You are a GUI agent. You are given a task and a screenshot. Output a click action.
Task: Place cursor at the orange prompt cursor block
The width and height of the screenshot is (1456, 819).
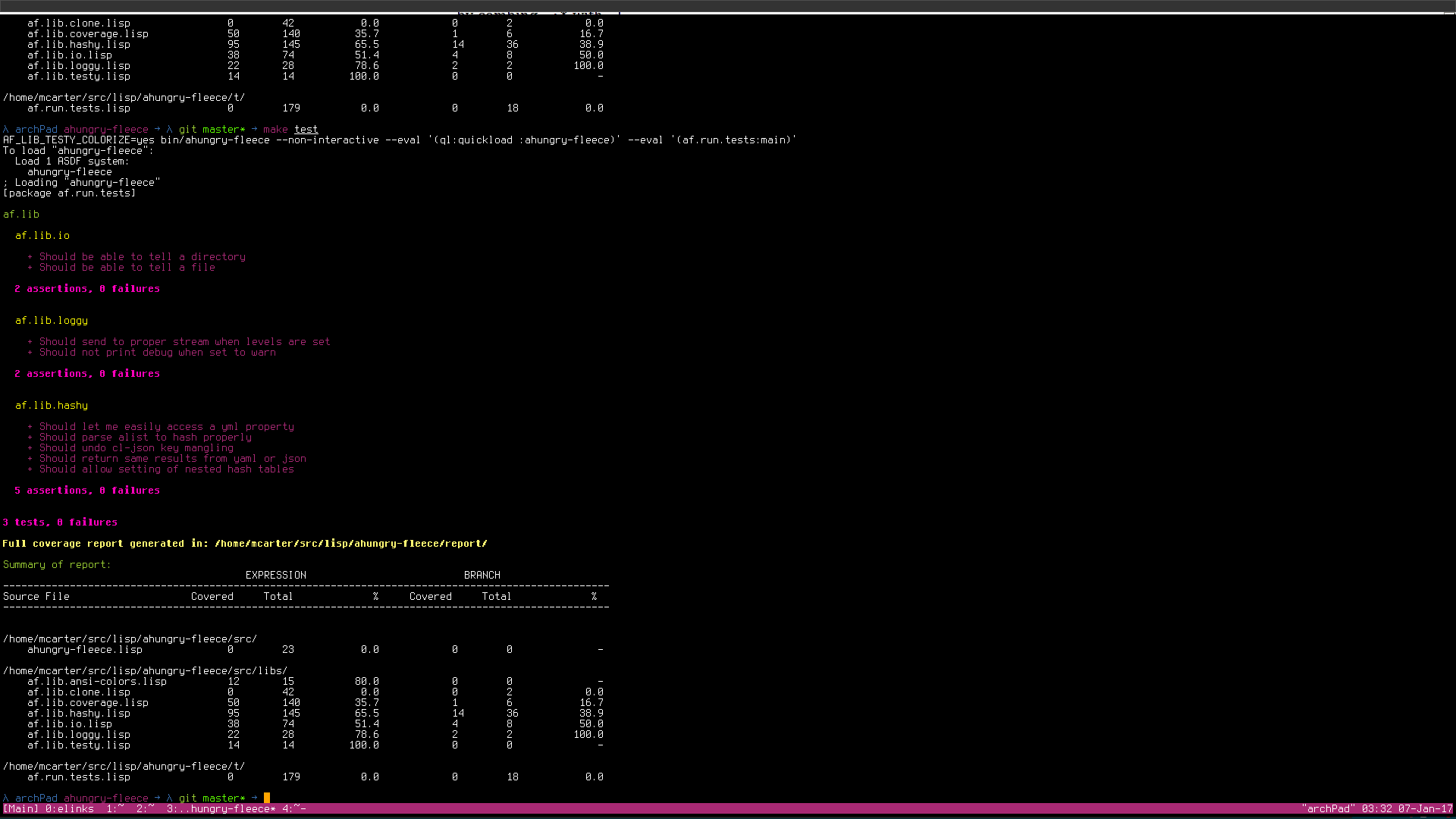coord(267,798)
